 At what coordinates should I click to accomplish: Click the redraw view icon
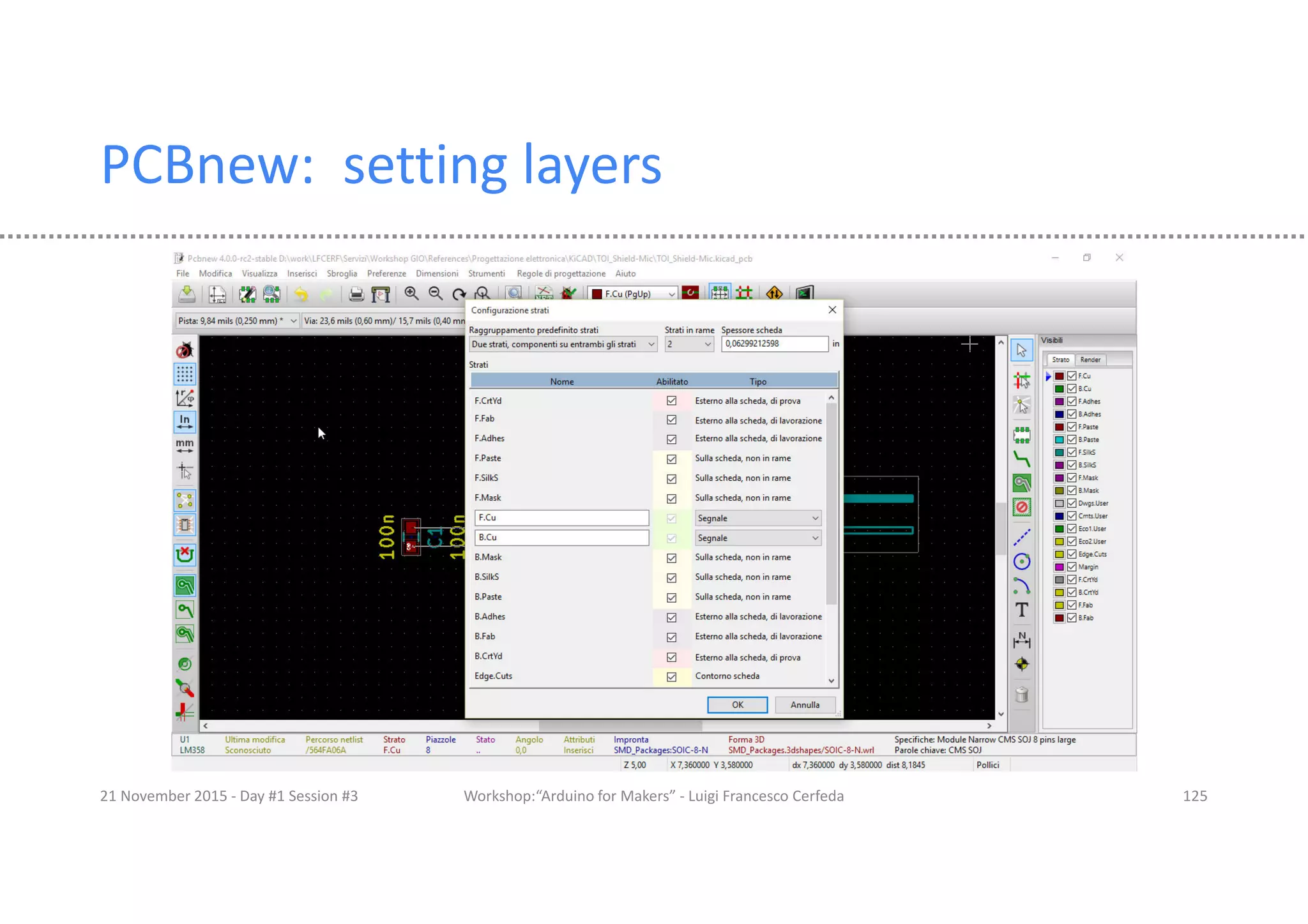coord(459,294)
